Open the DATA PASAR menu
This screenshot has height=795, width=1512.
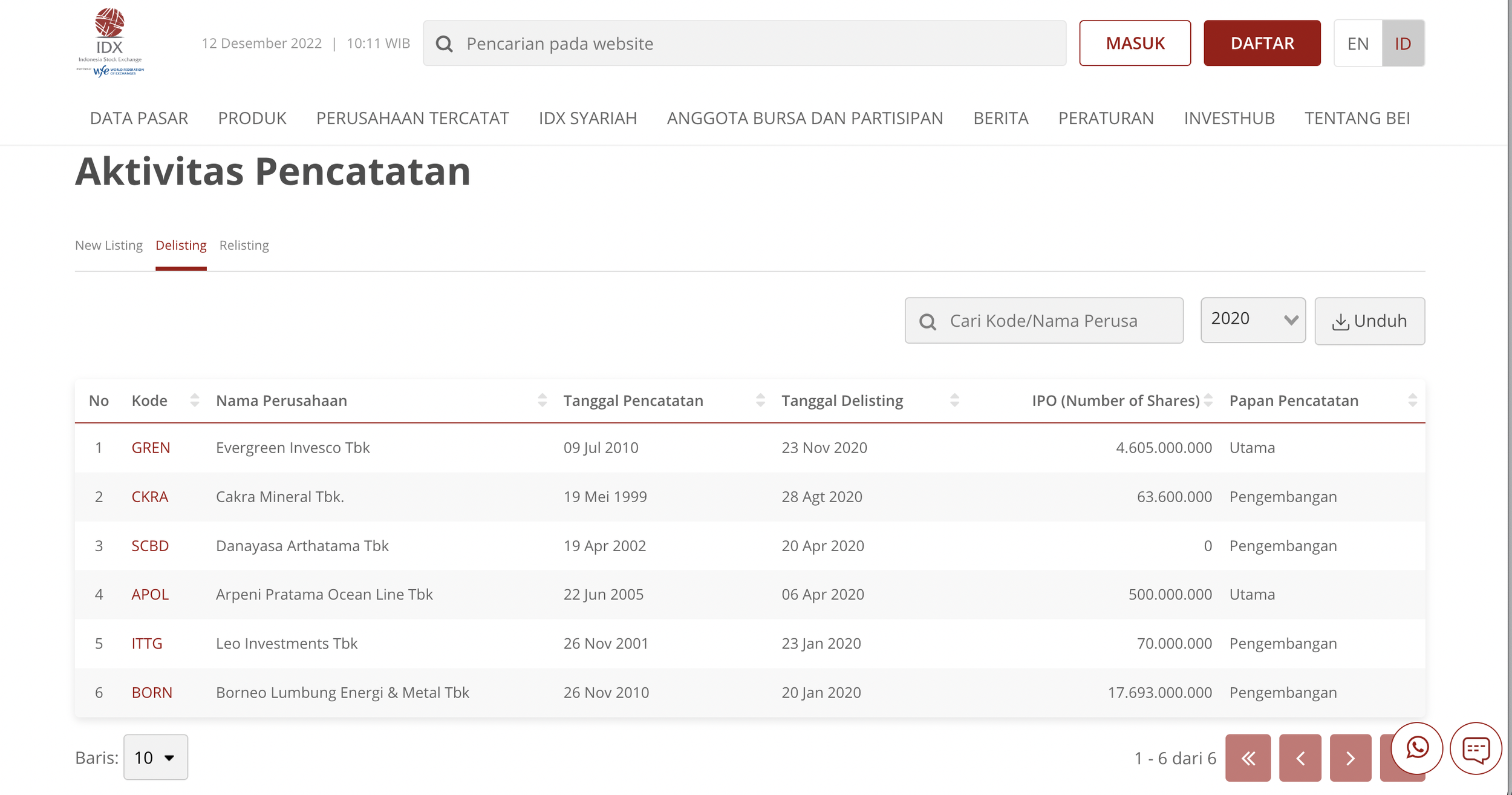point(139,118)
